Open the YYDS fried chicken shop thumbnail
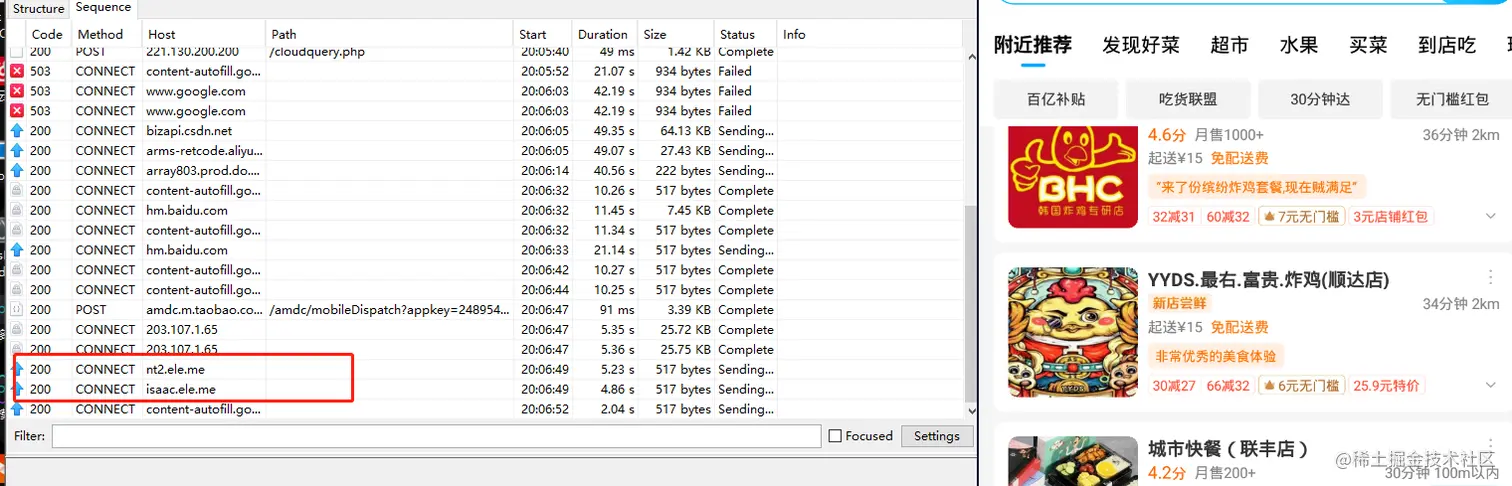The width and height of the screenshot is (1512, 486). 1073,332
